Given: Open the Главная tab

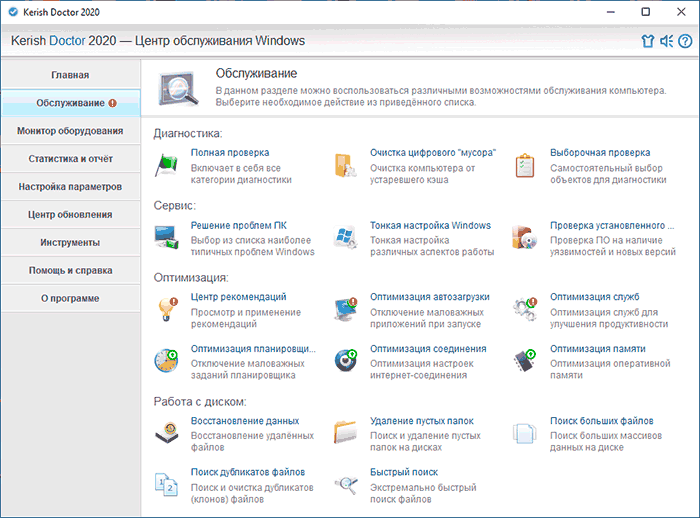Looking at the screenshot, I should (71, 75).
